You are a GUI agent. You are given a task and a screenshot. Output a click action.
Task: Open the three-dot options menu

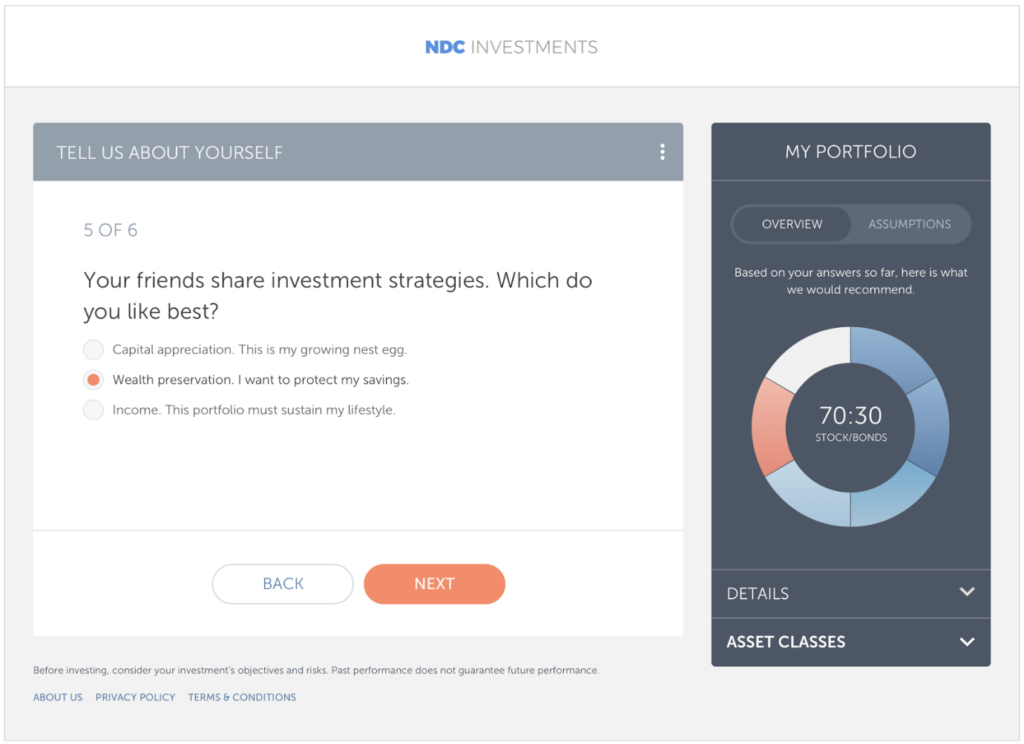click(662, 151)
